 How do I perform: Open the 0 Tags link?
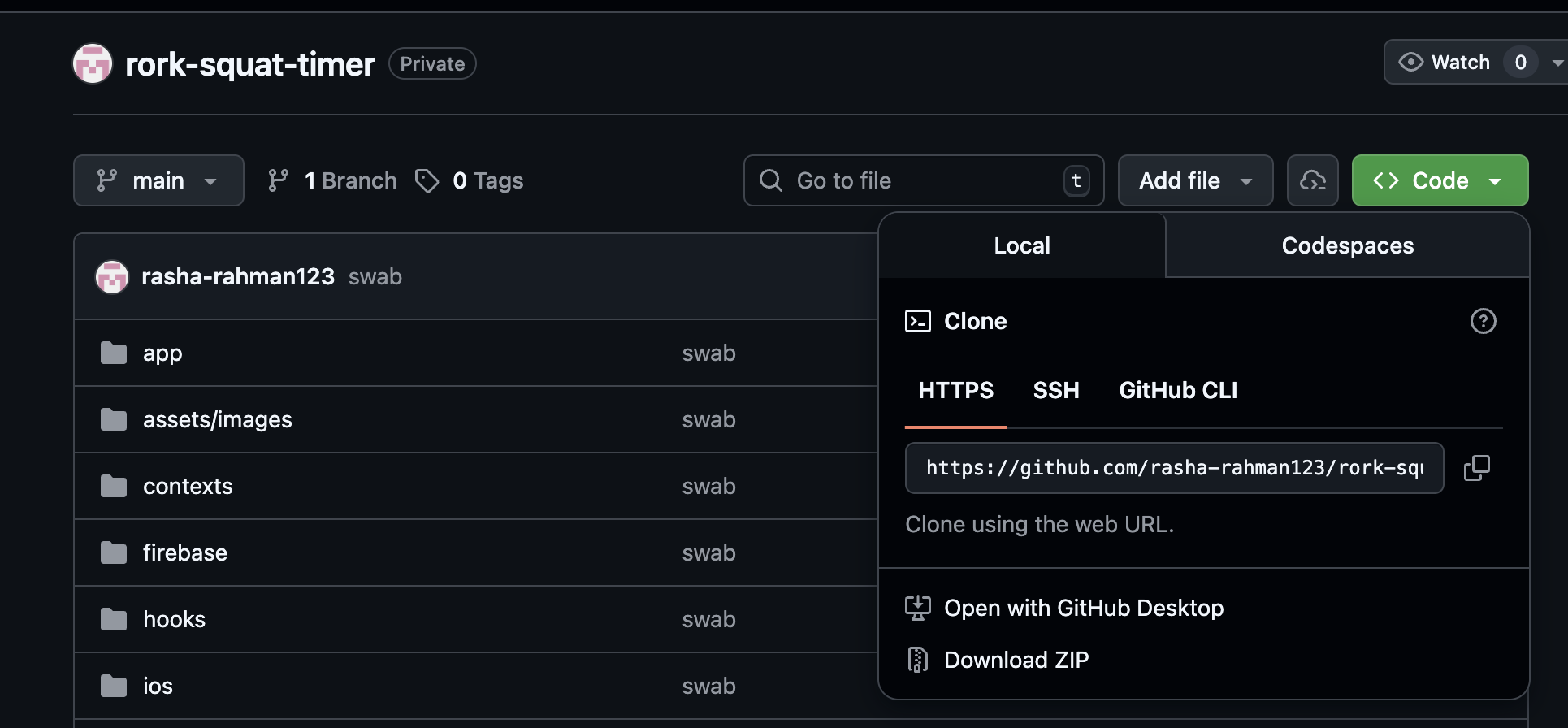click(x=470, y=180)
